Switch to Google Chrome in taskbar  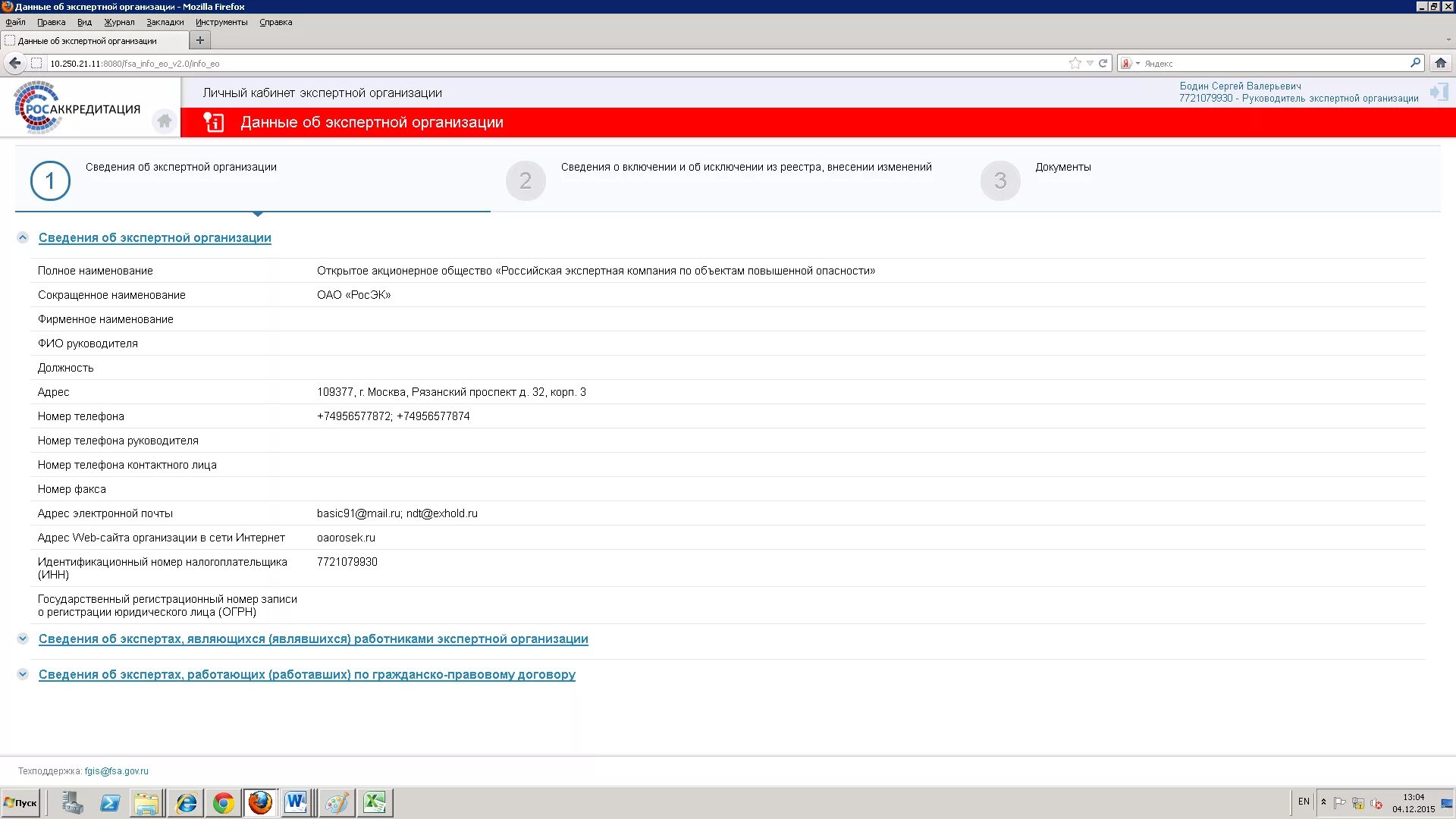223,802
